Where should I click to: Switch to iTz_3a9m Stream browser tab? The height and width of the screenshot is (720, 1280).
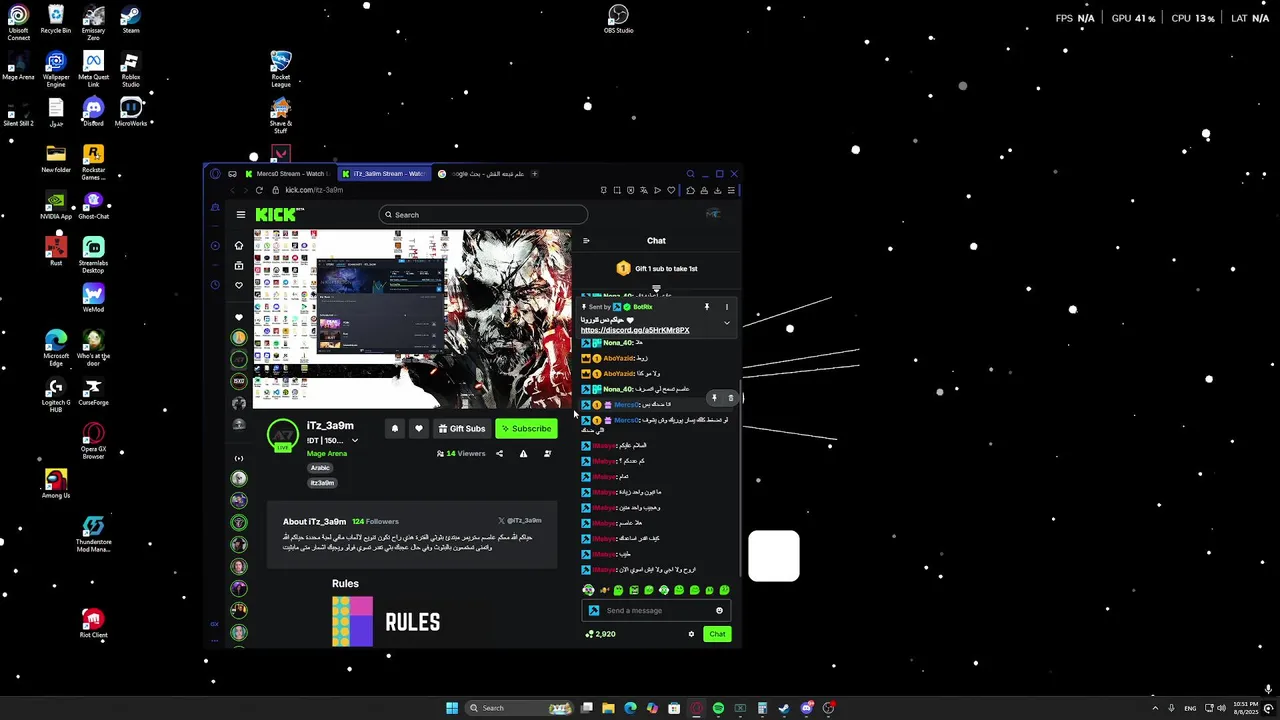pyautogui.click(x=384, y=174)
